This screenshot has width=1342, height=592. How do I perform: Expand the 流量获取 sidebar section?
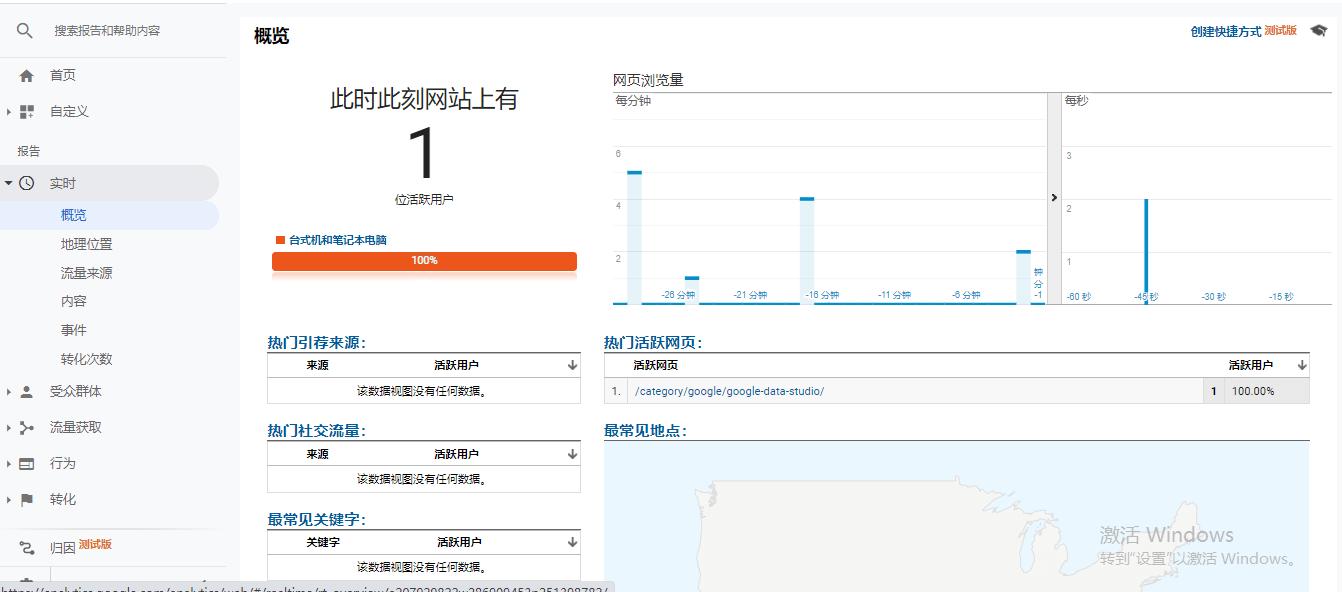tap(8, 427)
